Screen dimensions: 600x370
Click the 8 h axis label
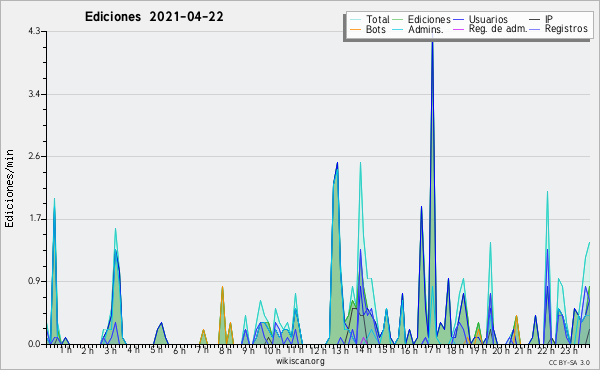point(225,350)
